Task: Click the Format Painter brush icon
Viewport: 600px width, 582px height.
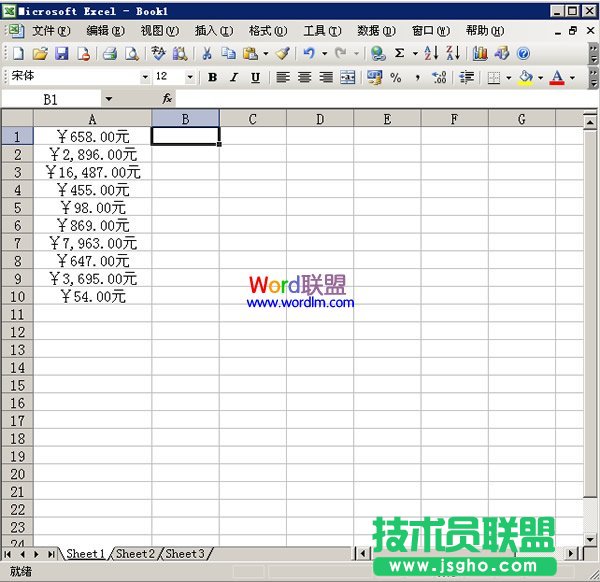Action: [x=282, y=53]
